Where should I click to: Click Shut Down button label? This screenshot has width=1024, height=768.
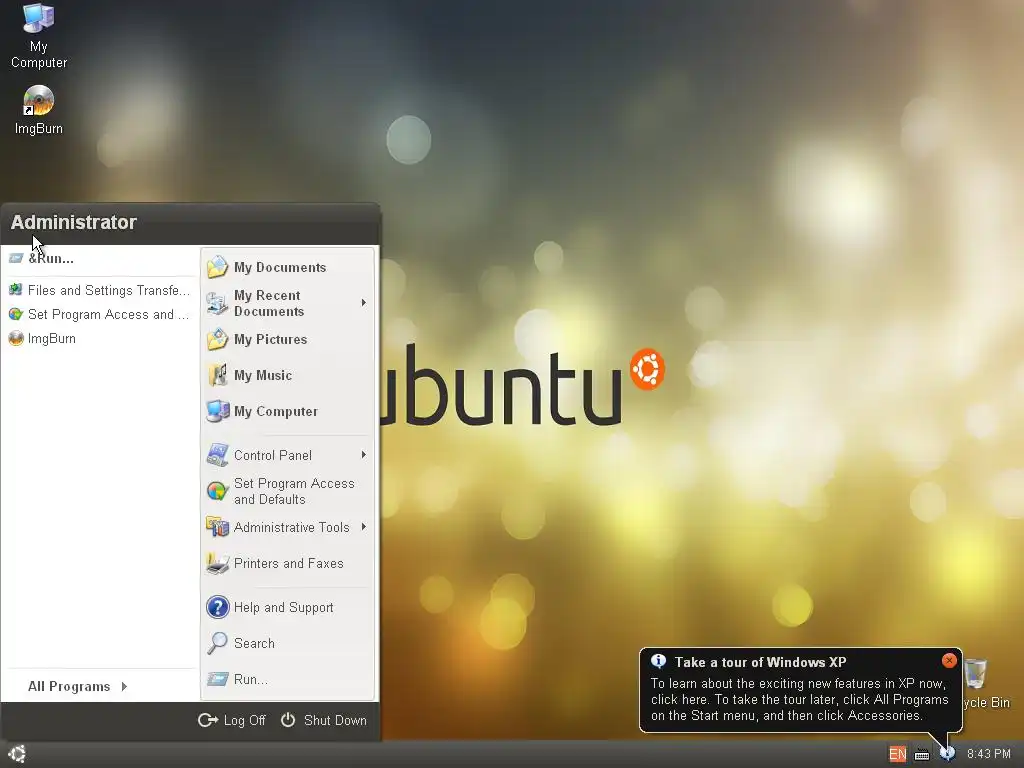pos(335,720)
